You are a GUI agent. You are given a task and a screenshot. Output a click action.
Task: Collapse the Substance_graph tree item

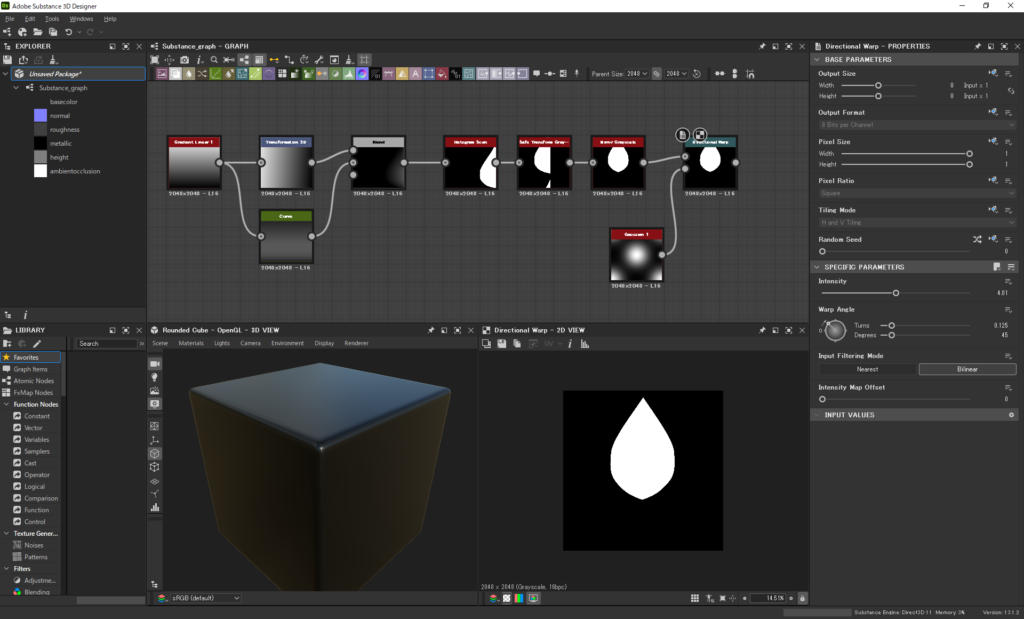tap(16, 87)
